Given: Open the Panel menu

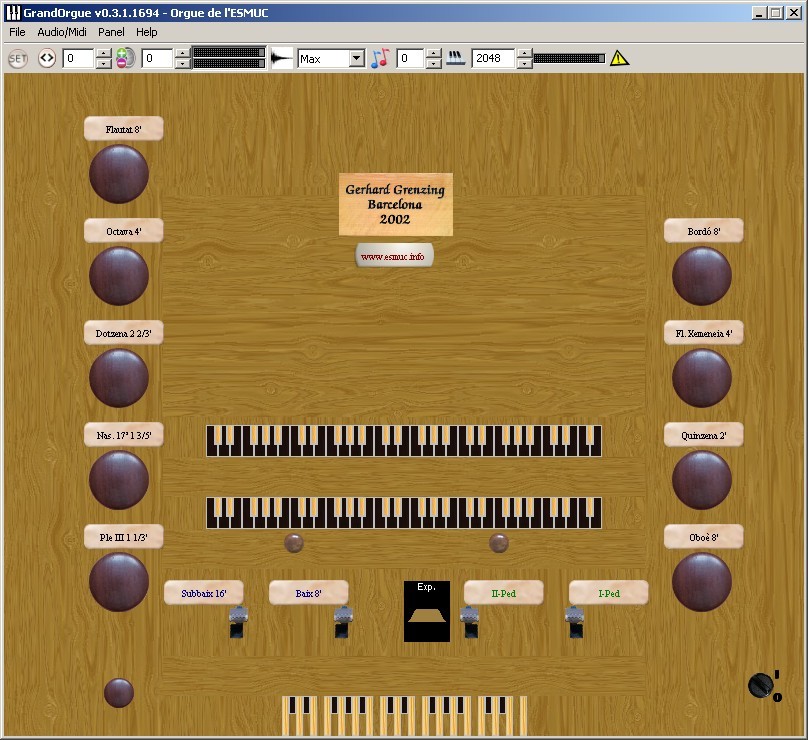Looking at the screenshot, I should point(111,32).
